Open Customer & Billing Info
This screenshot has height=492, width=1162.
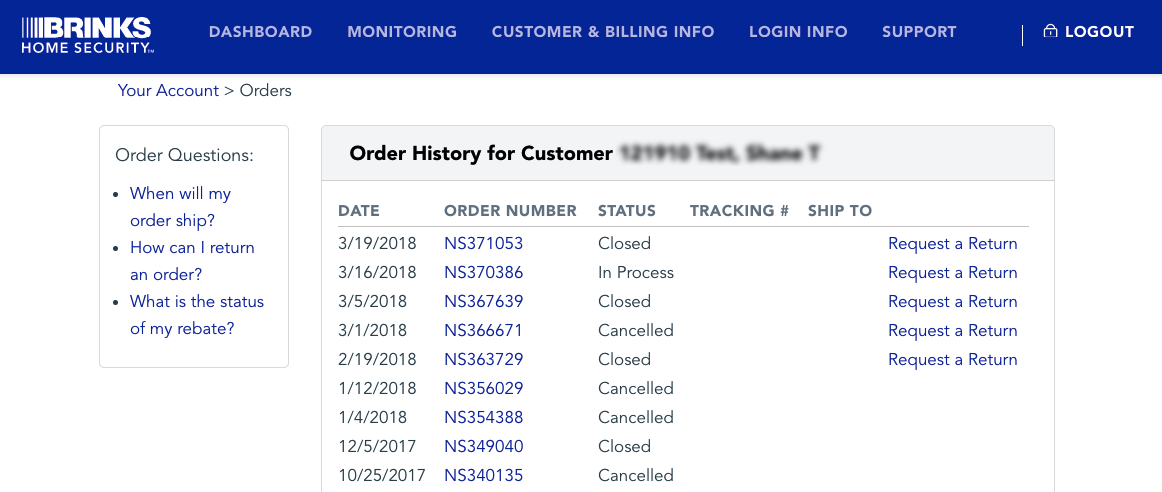pos(603,32)
